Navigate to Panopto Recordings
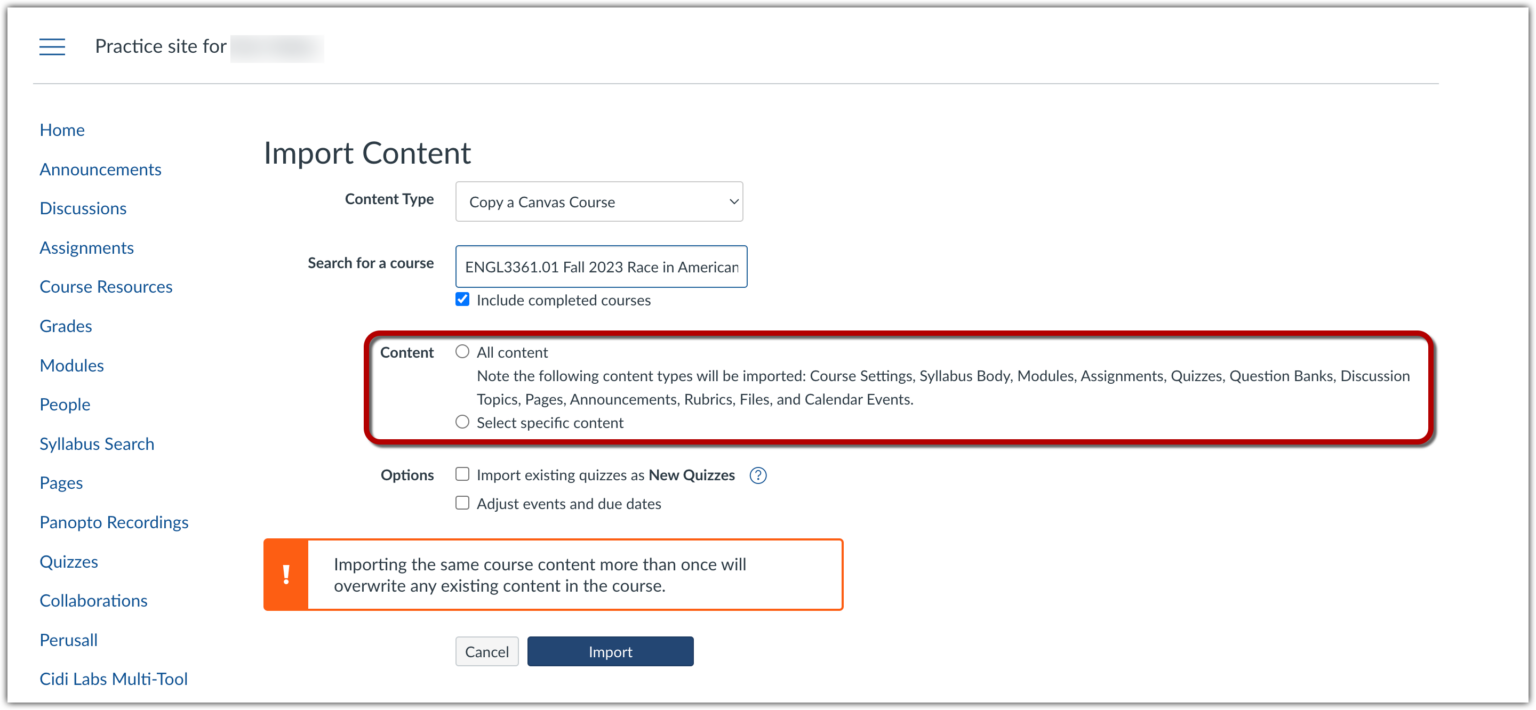1536x710 pixels. click(x=113, y=522)
